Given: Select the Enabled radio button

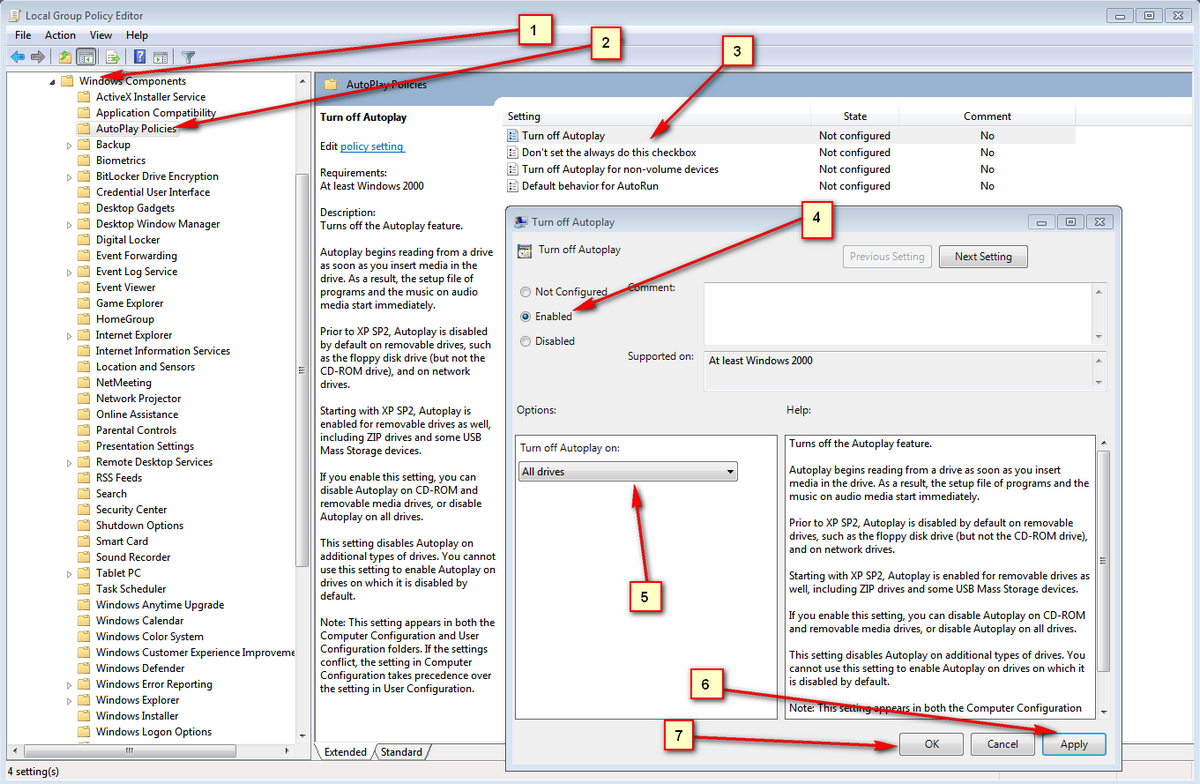Looking at the screenshot, I should 526,316.
